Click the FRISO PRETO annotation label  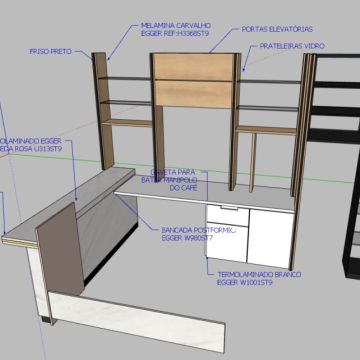(51, 51)
